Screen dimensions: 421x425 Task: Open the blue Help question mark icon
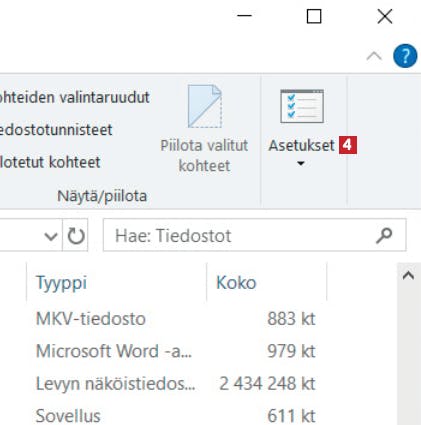click(405, 56)
